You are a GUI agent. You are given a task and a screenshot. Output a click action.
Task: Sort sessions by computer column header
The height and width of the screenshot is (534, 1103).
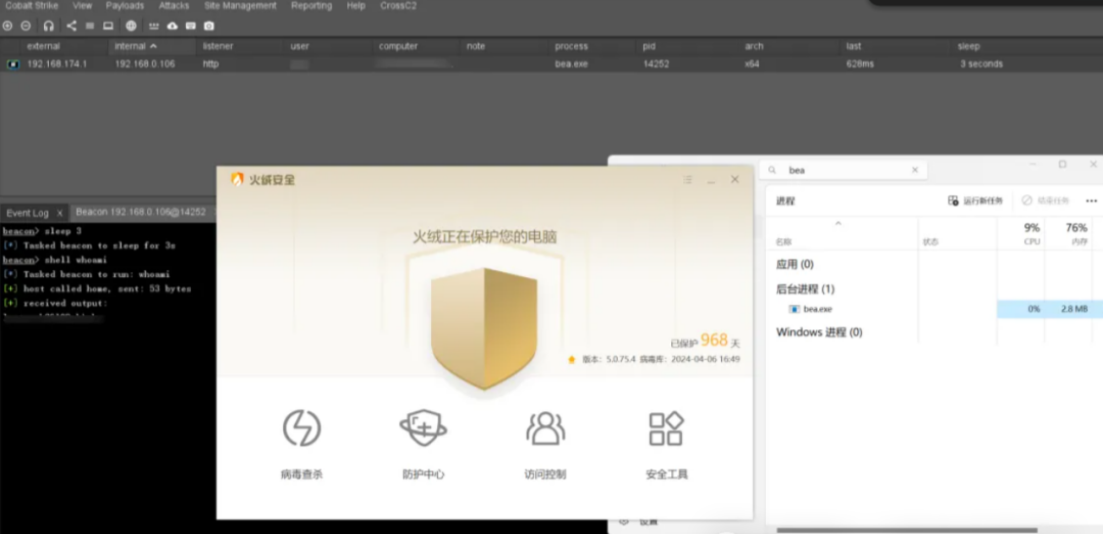398,46
